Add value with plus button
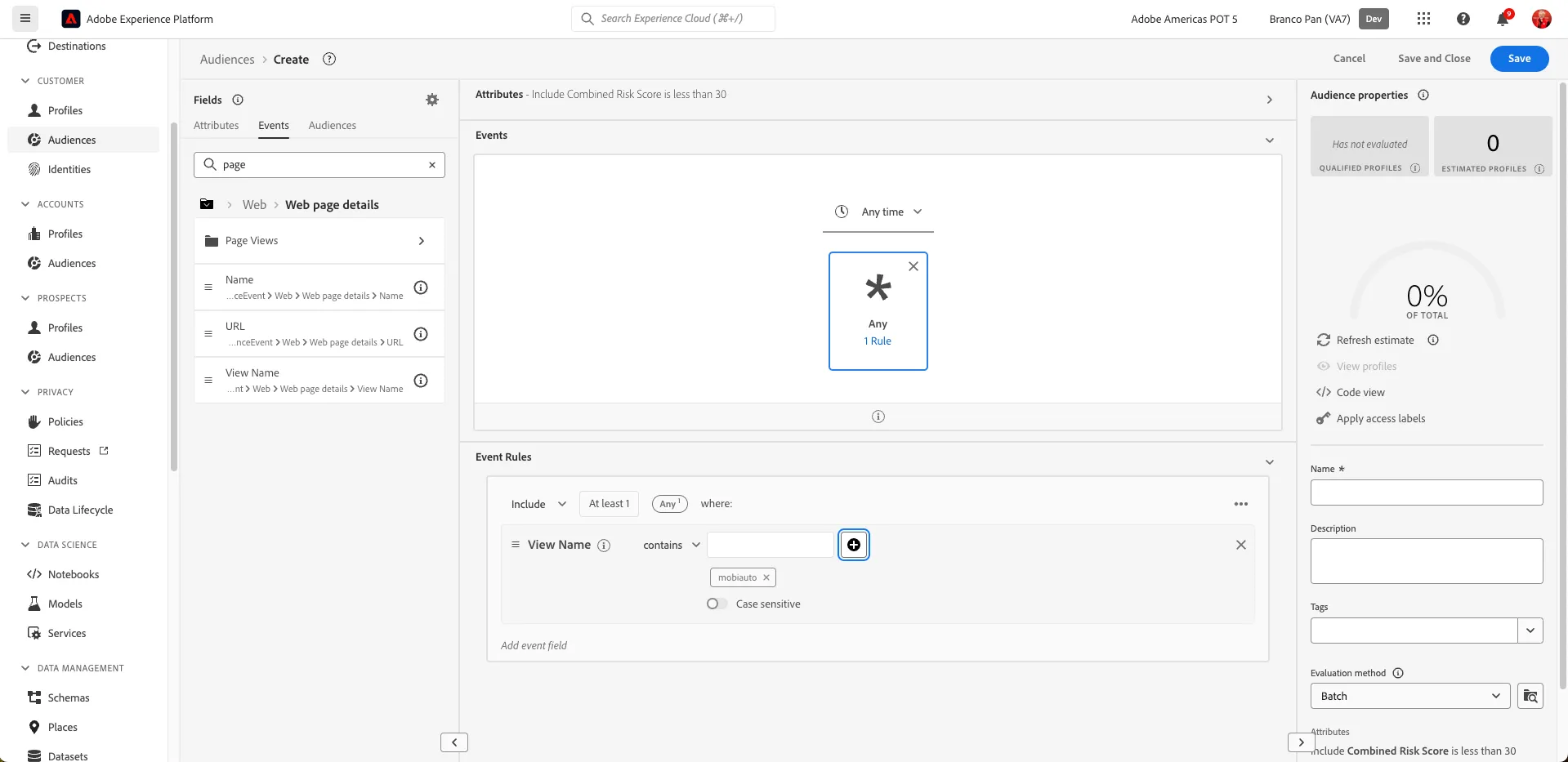 [854, 545]
